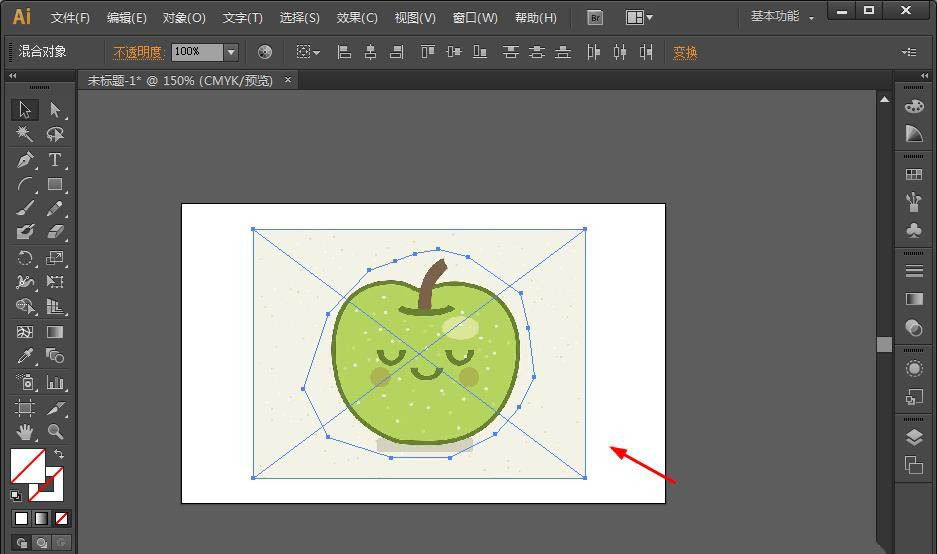The image size is (937, 554).
Task: Click the 变换 transform link
Action: click(685, 53)
